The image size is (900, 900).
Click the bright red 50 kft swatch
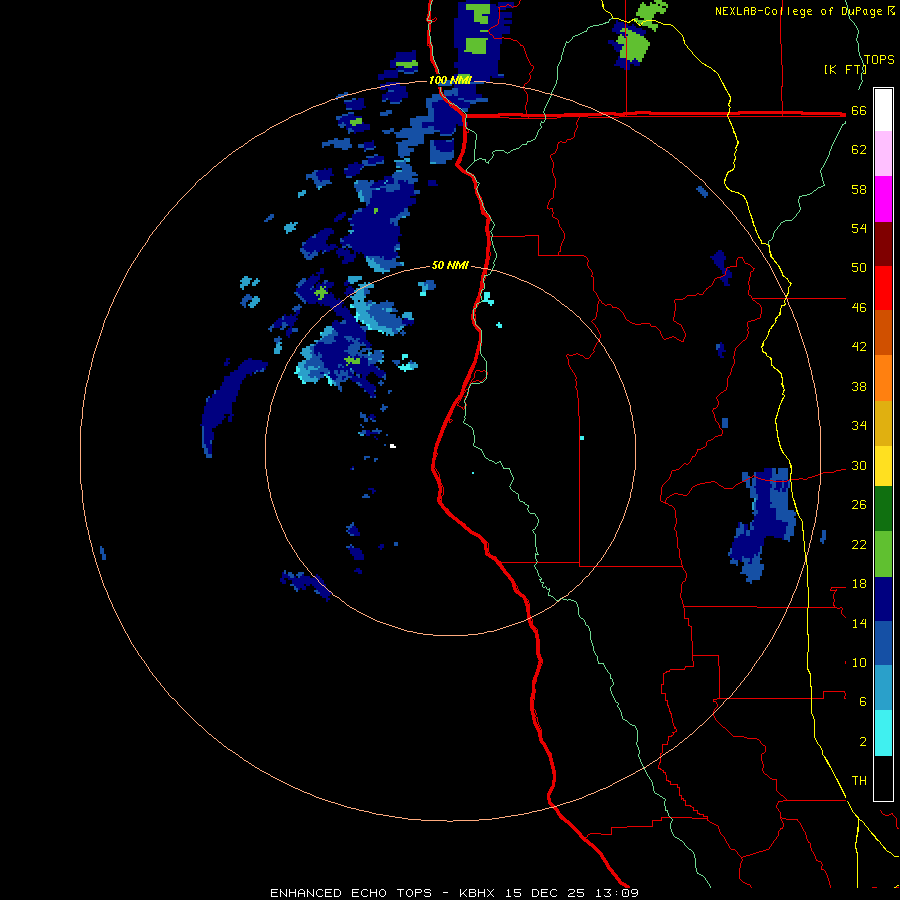click(x=883, y=288)
